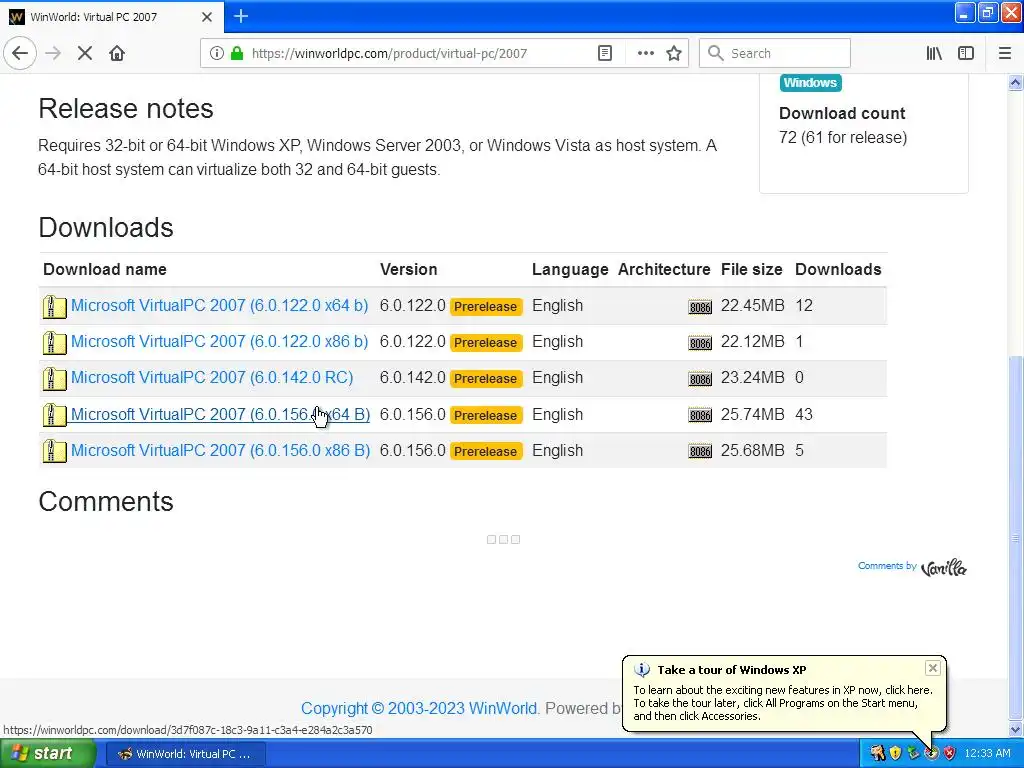Image resolution: width=1024 pixels, height=768 pixels.
Task: Click the red shield security tray icon
Action: point(950,754)
